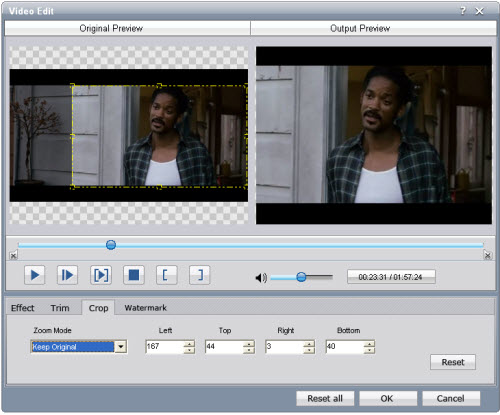
Task: Increase the Right crop value
Action: click(x=309, y=344)
